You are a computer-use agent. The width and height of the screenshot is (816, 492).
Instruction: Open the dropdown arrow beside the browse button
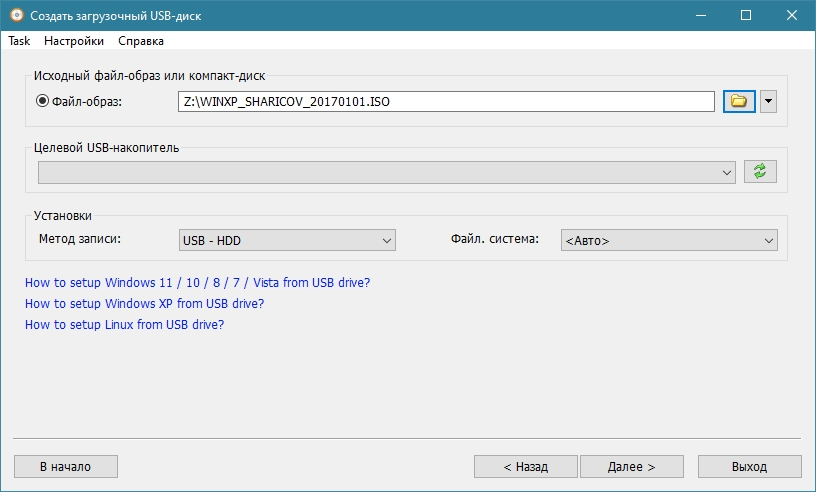tap(768, 101)
